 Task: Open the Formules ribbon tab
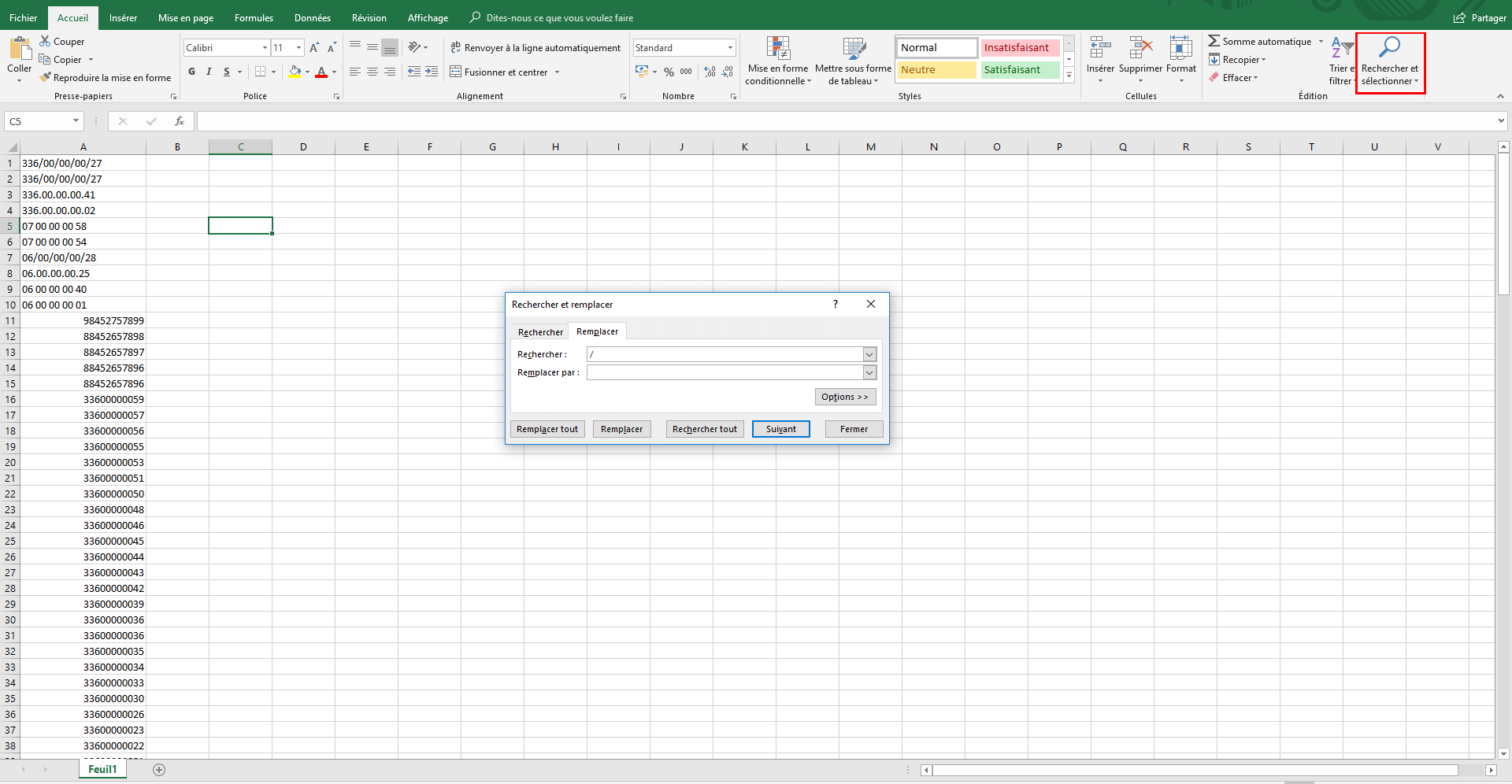(x=254, y=17)
